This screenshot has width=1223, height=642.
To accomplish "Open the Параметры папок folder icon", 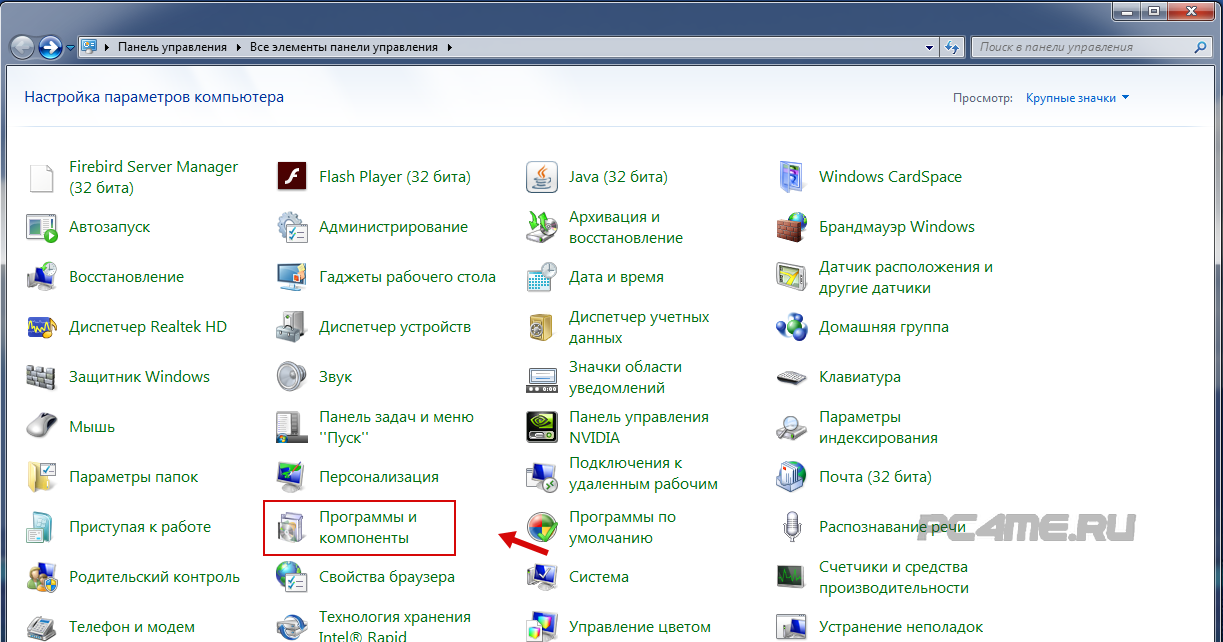I will [x=41, y=477].
